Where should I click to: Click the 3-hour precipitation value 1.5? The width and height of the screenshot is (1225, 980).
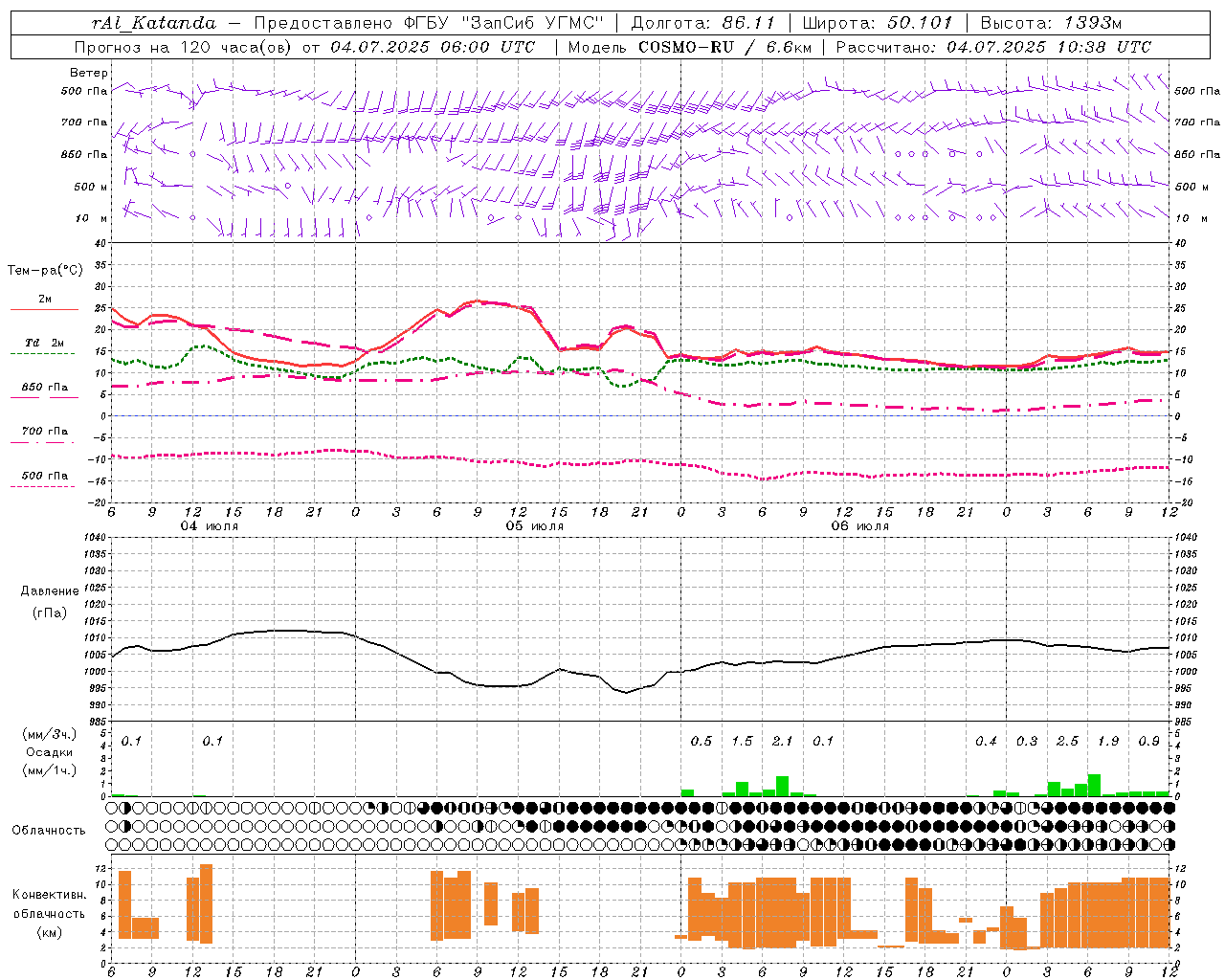click(743, 741)
